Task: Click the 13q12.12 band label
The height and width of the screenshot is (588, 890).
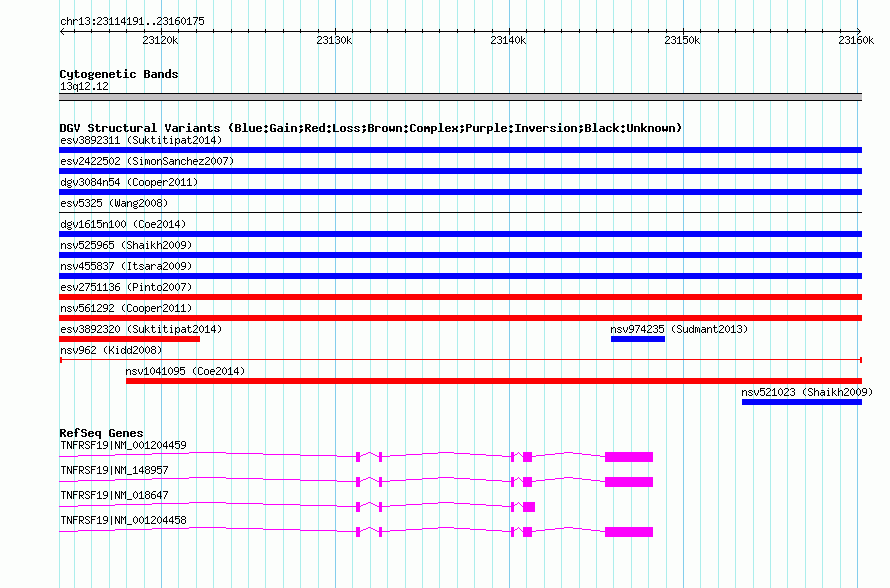Action: [84, 86]
